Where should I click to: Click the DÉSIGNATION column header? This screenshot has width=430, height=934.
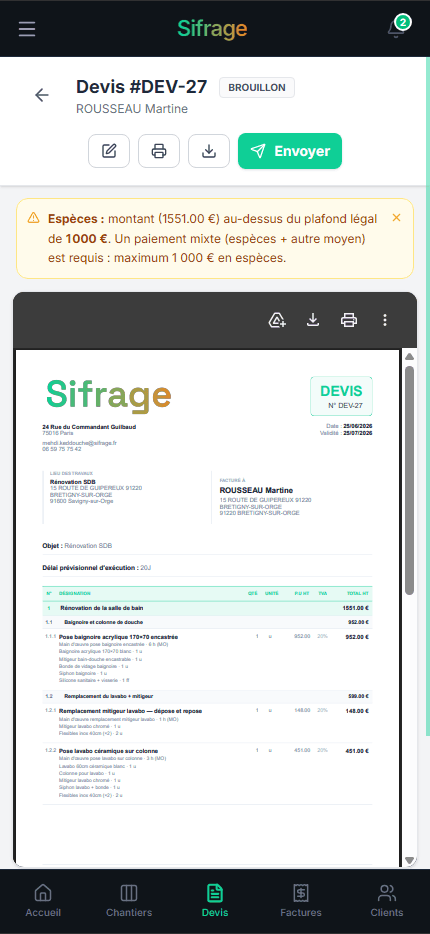pyautogui.click(x=75, y=593)
